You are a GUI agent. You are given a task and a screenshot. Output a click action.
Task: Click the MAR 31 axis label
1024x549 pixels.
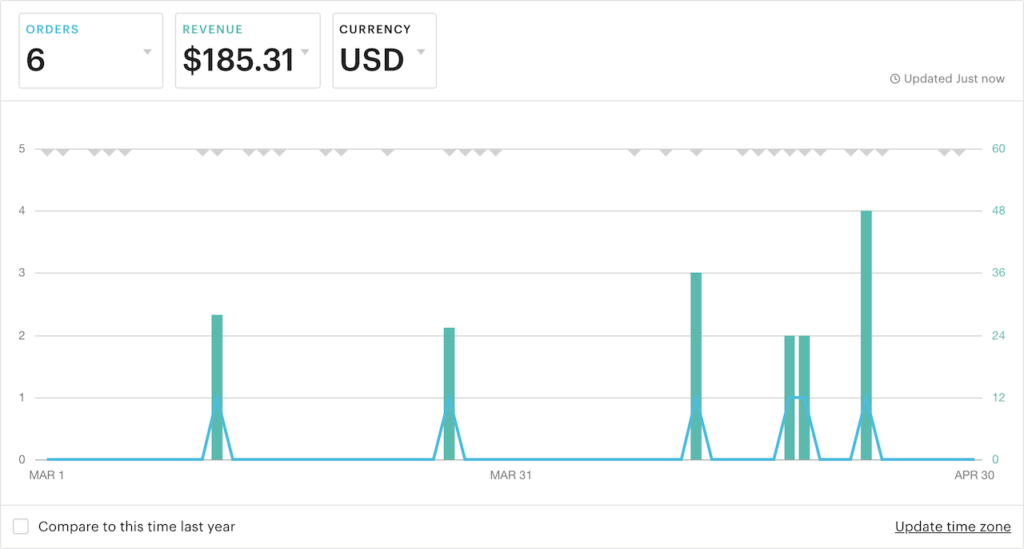coord(510,475)
